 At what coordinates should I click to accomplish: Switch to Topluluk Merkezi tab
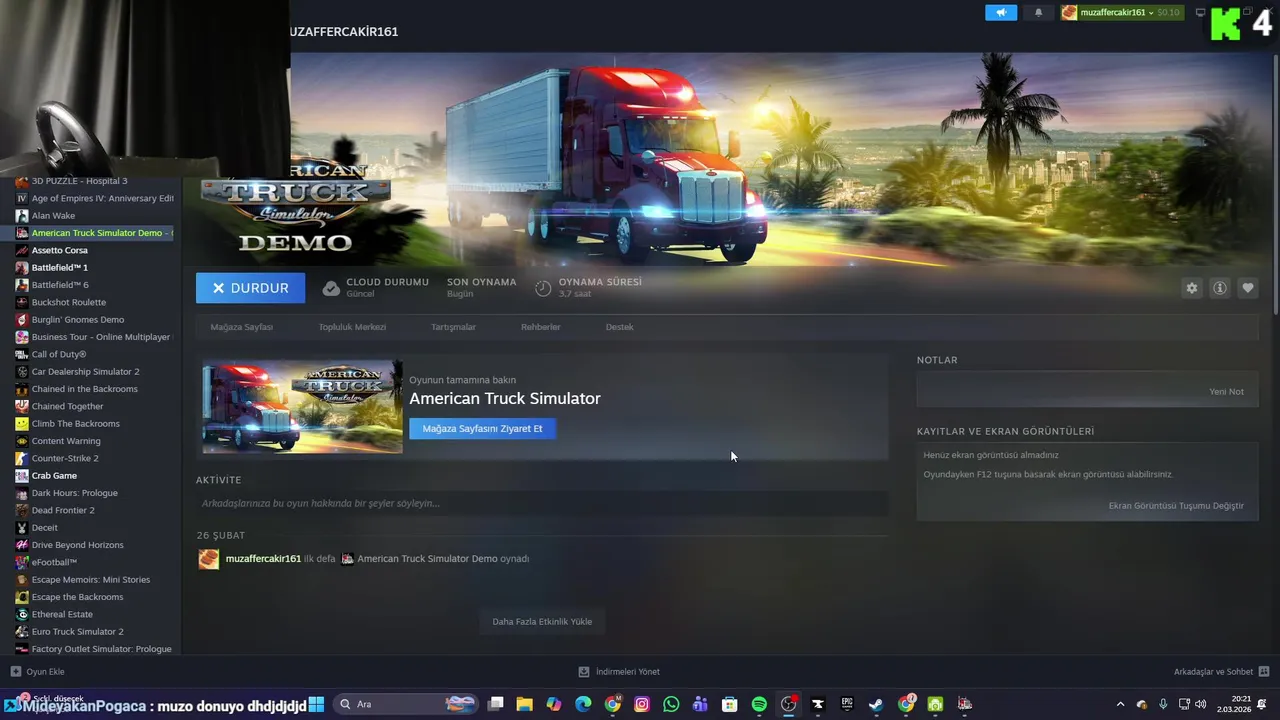coord(352,327)
